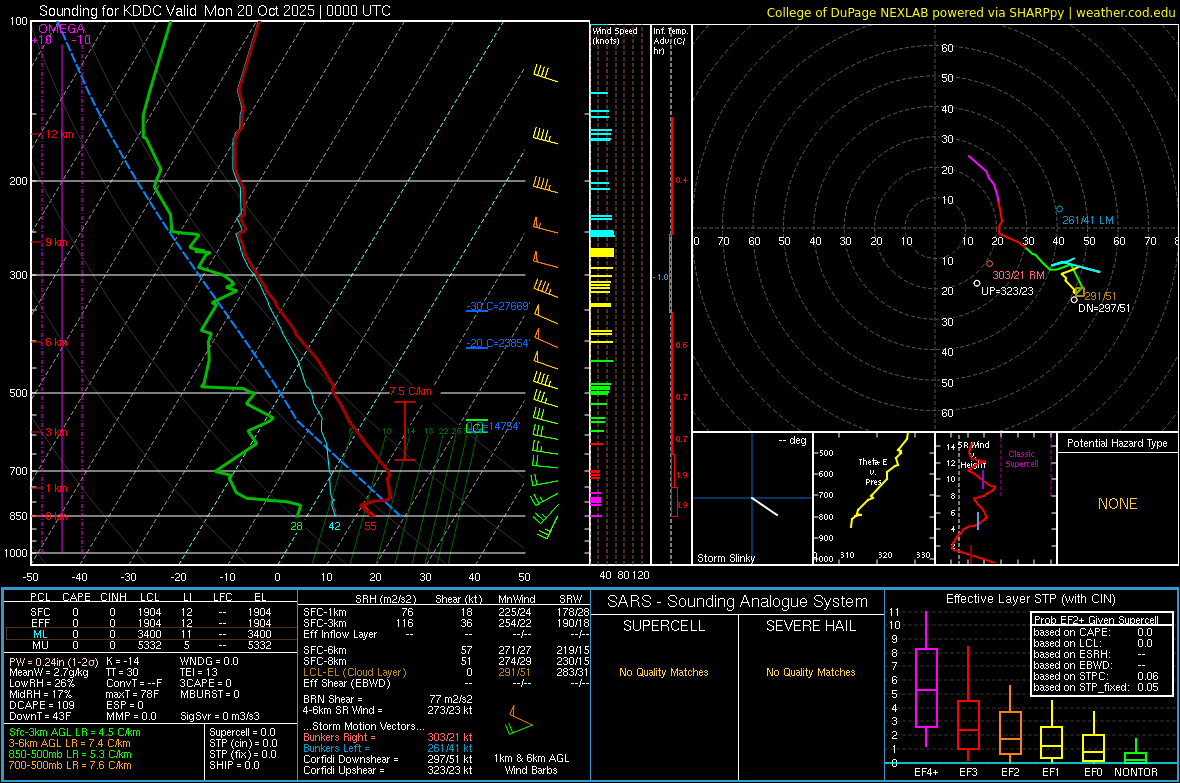1180x783 pixels.
Task: Click the 'Corfidi Downshear =' line
Action: (x=388, y=759)
